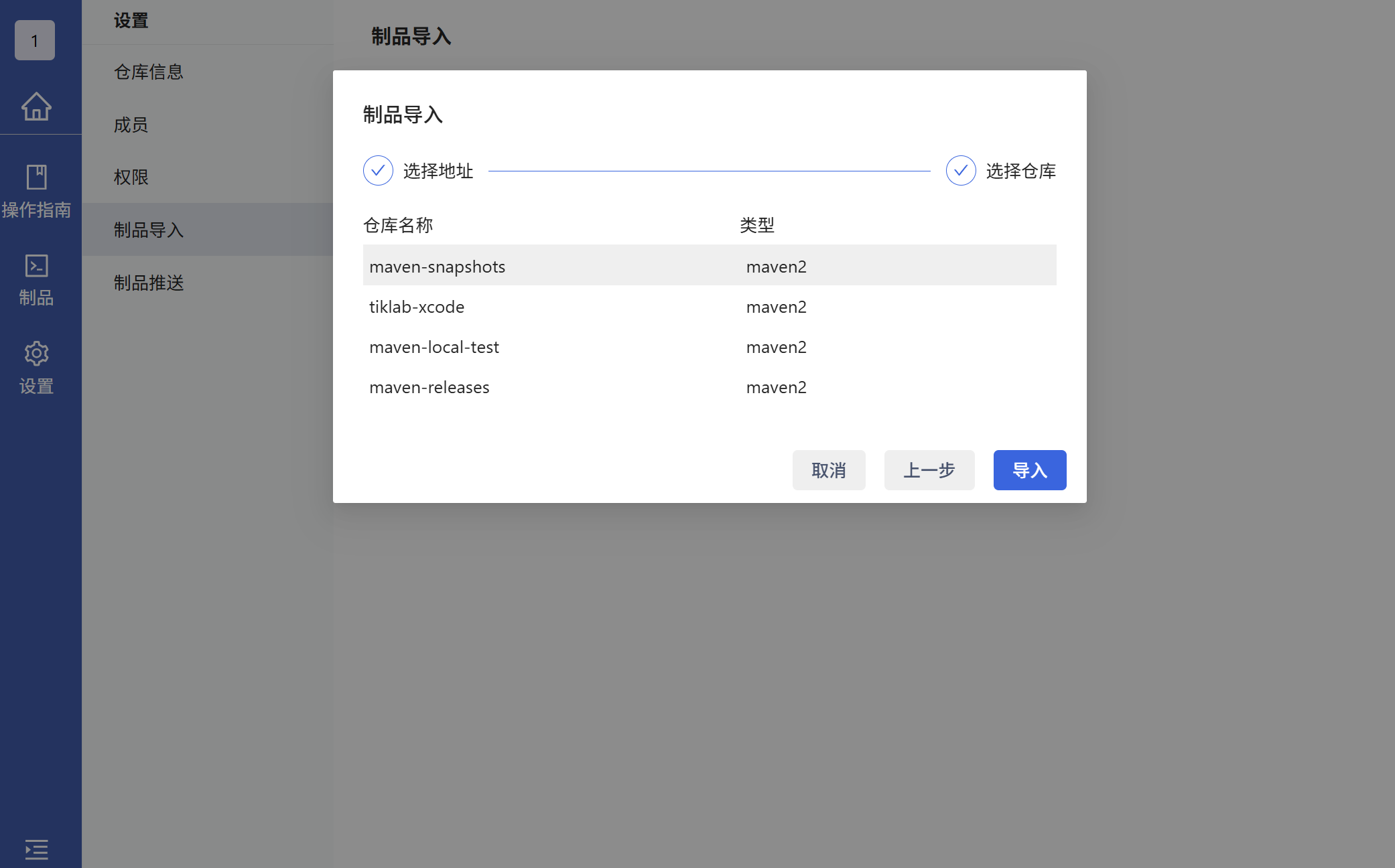Viewport: 1395px width, 868px height.
Task: Select the tiklab-xcode repository row
Action: point(417,307)
